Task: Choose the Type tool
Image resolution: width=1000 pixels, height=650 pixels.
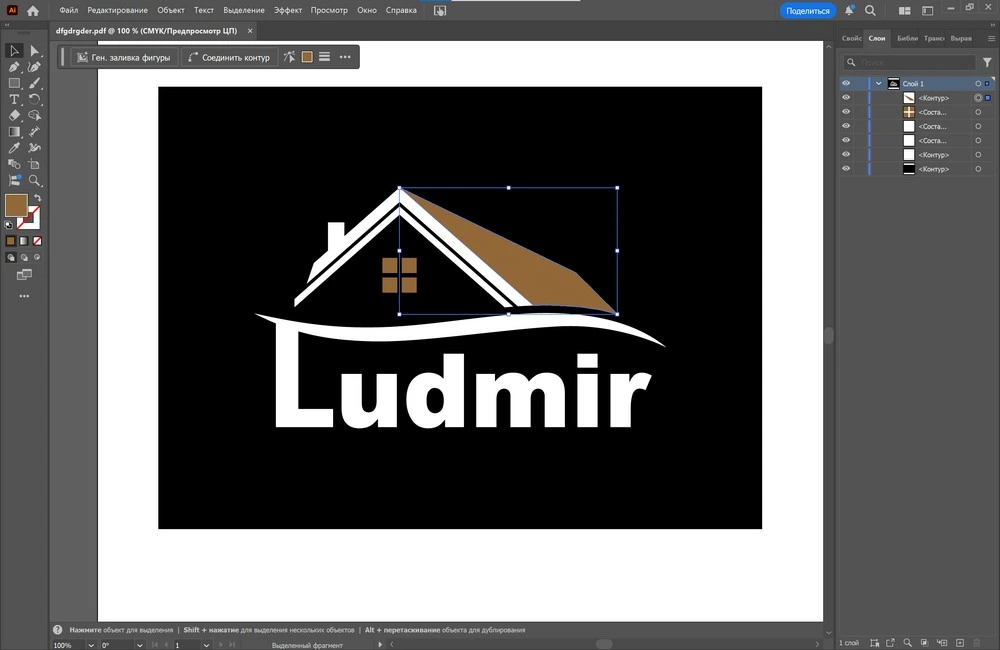Action: (x=15, y=100)
